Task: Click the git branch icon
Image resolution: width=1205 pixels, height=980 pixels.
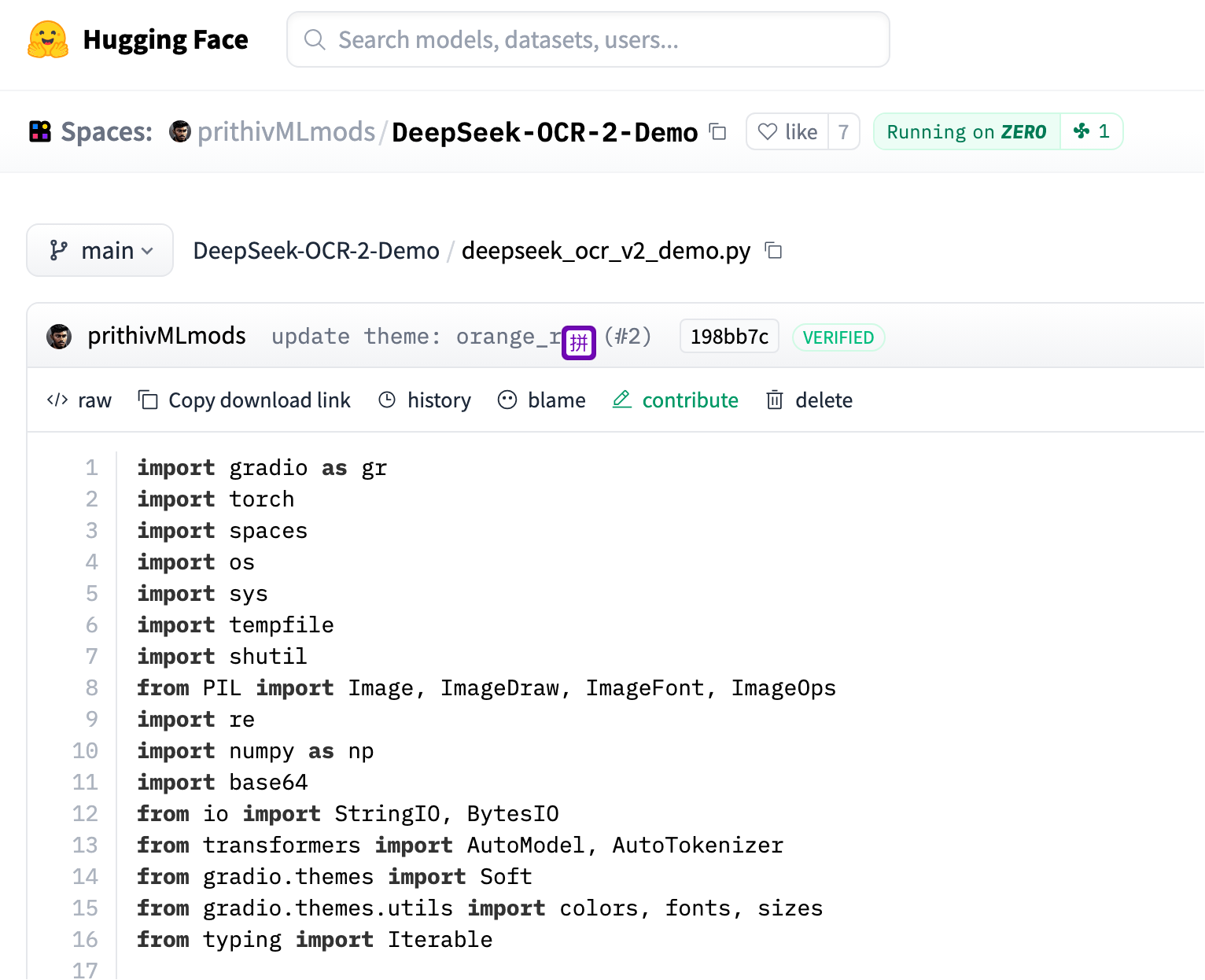Action: (x=58, y=250)
